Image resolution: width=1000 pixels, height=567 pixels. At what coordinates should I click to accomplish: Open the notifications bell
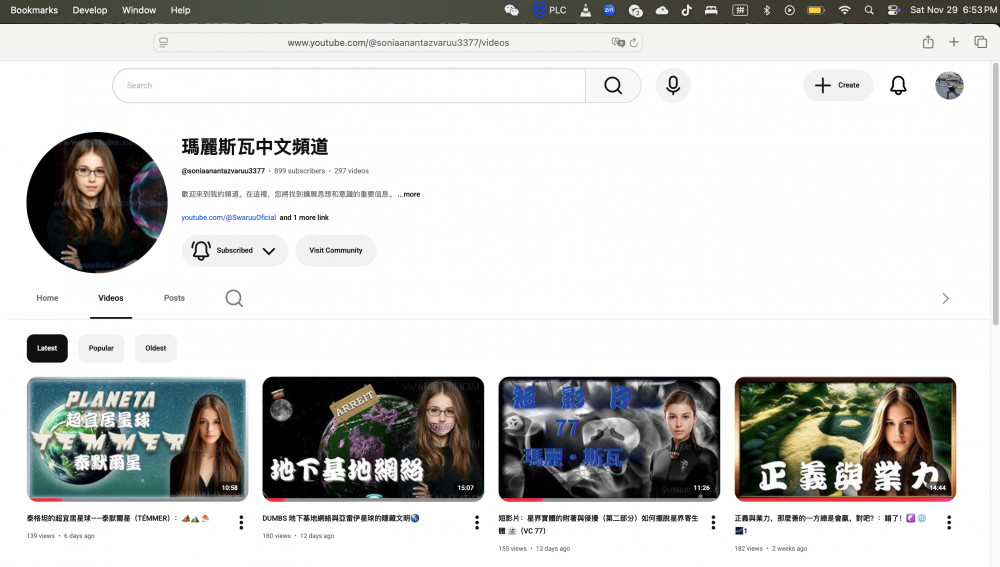click(898, 86)
